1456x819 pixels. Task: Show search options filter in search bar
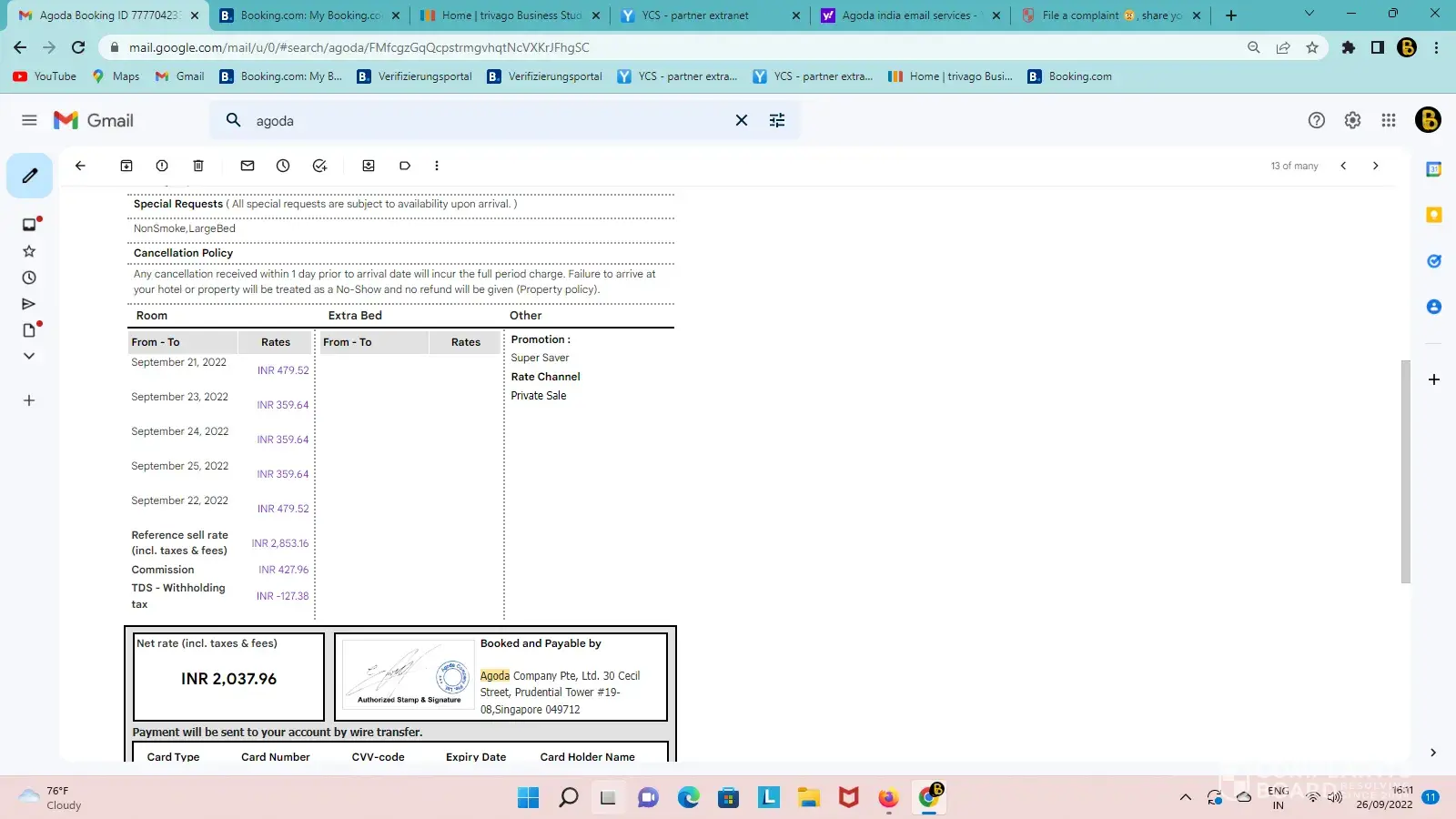(777, 120)
